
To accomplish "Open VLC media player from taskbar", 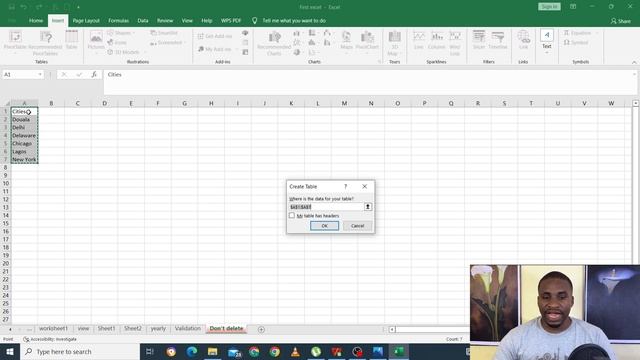I will click(x=295, y=351).
